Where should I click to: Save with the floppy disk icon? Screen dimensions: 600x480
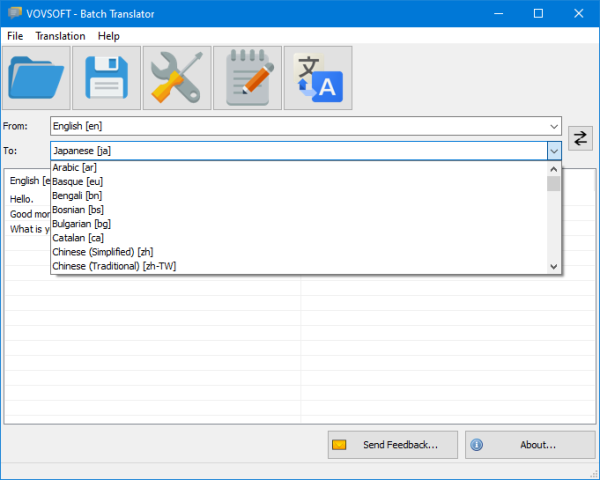click(x=107, y=78)
